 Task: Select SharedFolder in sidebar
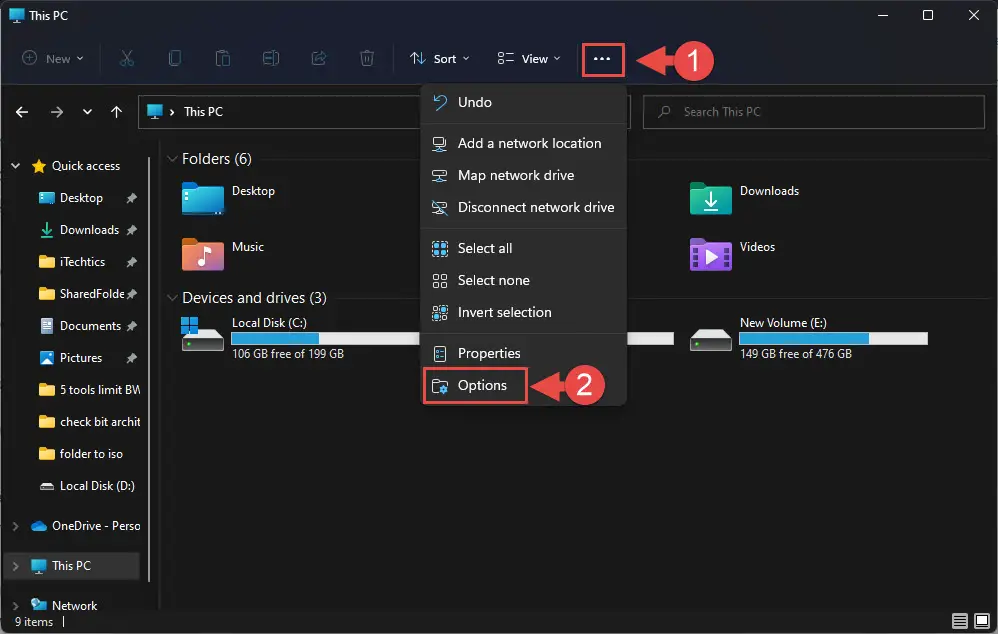pyautogui.click(x=92, y=294)
